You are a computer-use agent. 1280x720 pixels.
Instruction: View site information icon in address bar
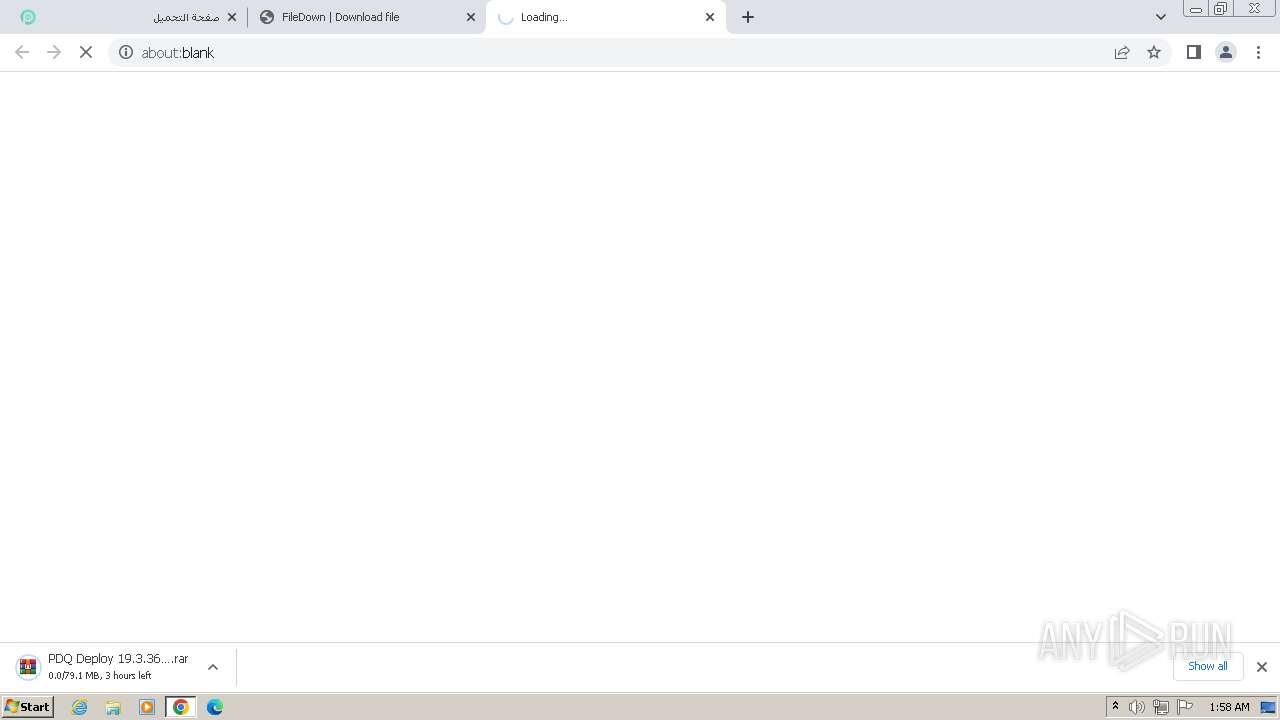coord(126,52)
